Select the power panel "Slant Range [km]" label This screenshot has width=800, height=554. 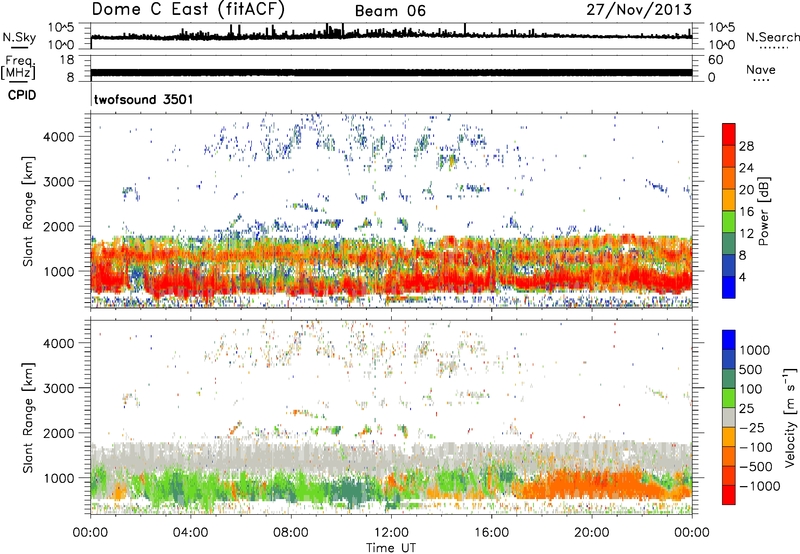pos(28,211)
